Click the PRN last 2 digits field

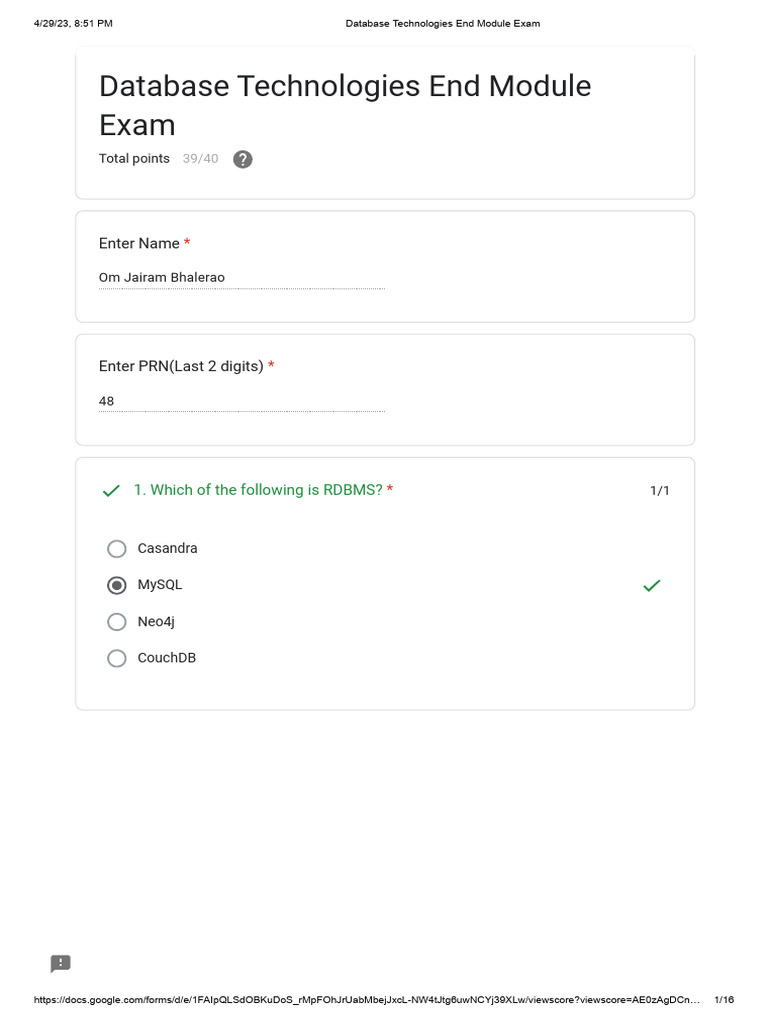[242, 402]
